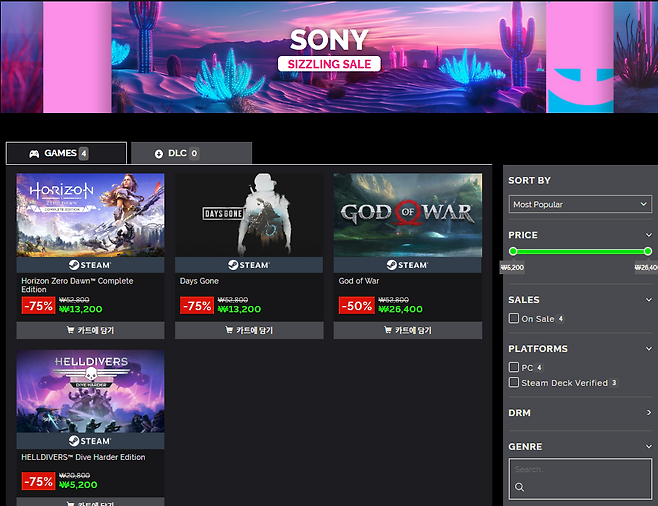The image size is (658, 506).
Task: Tick the Steam Deck Verified checkbox
Action: (x=514, y=382)
